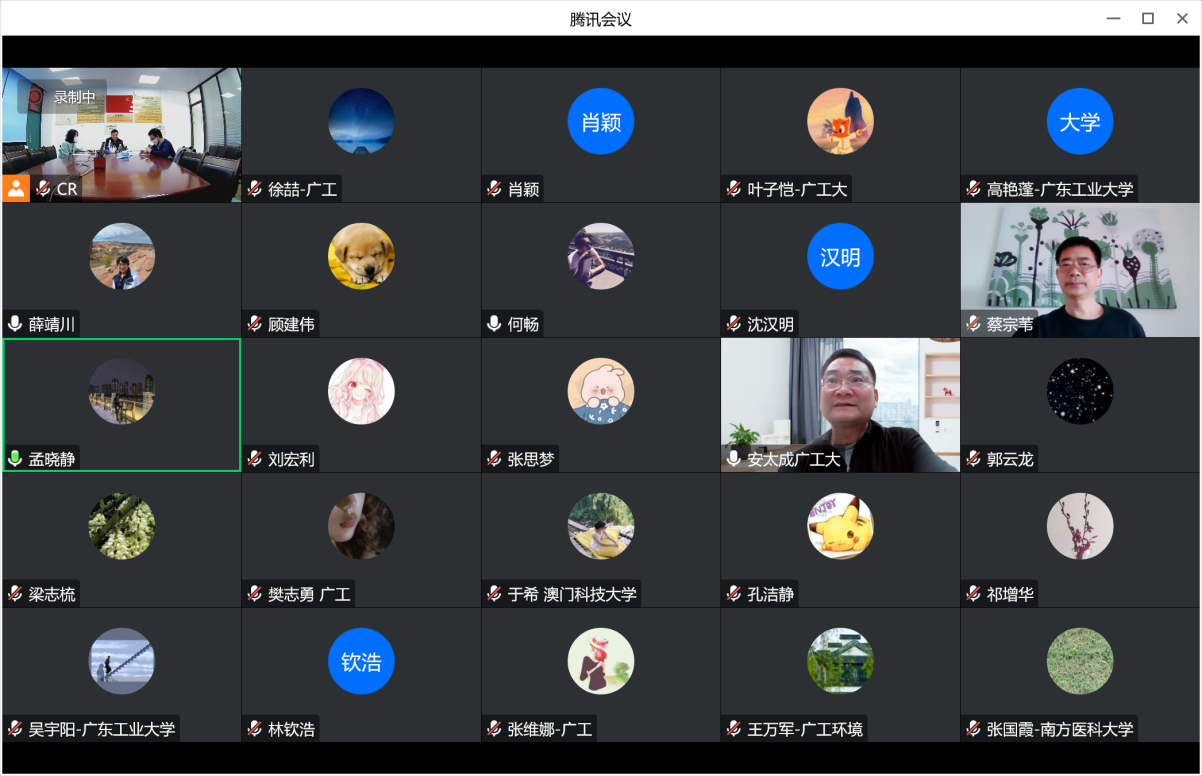Select 安太成's live video tile
The height and width of the screenshot is (776, 1202).
[840, 405]
